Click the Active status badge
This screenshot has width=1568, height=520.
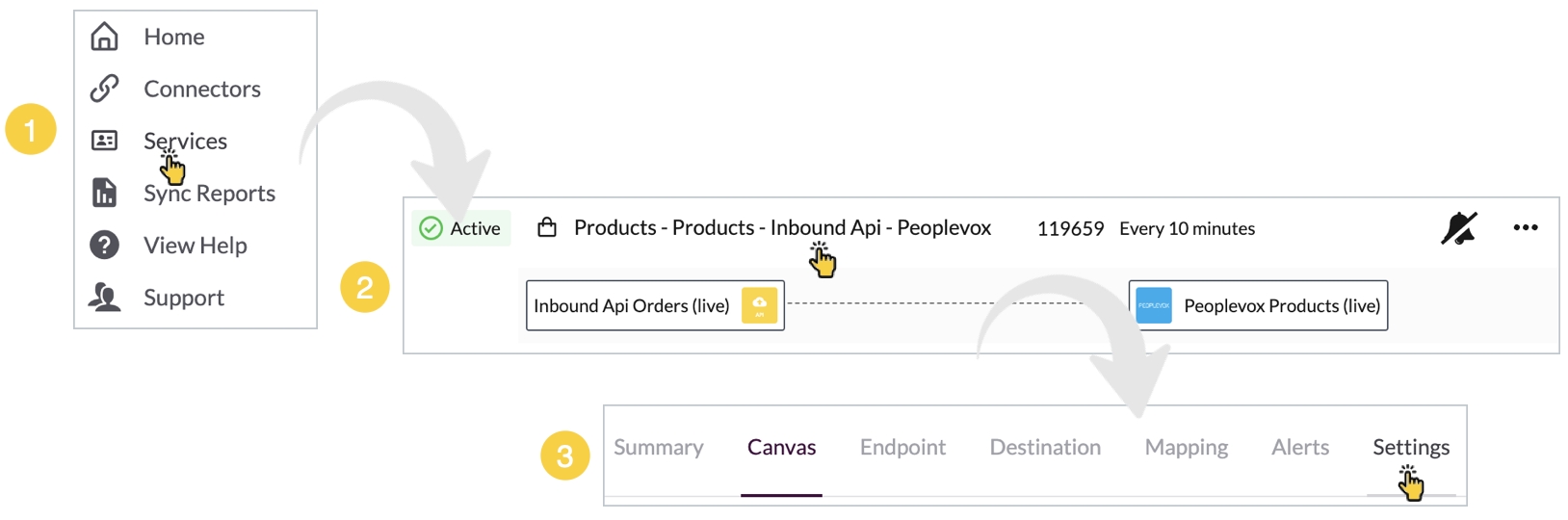461,228
